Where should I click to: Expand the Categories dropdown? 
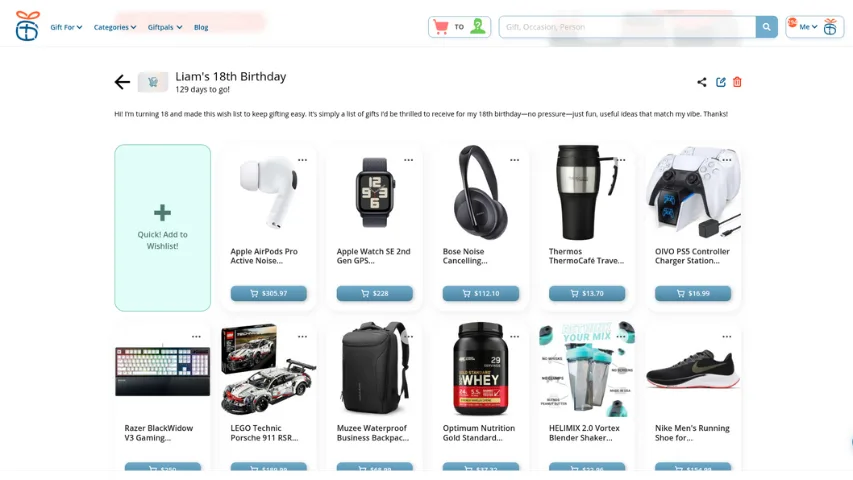(115, 27)
